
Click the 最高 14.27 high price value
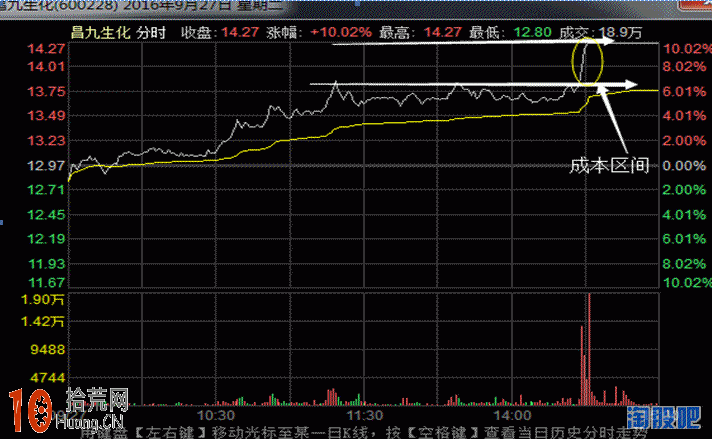[x=445, y=32]
